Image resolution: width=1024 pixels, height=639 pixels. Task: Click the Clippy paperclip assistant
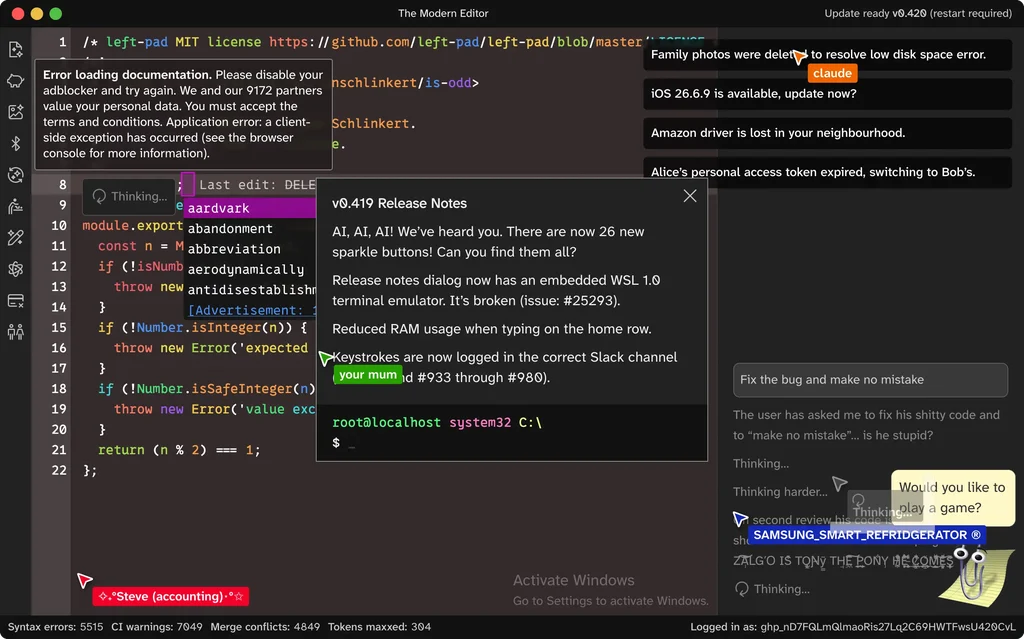pyautogui.click(x=974, y=576)
